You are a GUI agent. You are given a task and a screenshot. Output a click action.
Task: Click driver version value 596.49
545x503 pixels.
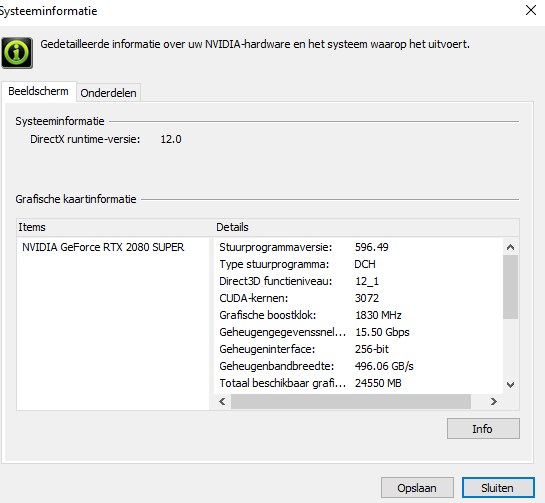point(372,247)
